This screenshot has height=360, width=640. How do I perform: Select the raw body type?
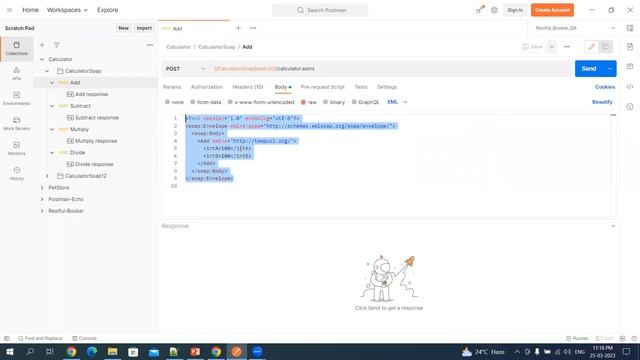pyautogui.click(x=309, y=102)
